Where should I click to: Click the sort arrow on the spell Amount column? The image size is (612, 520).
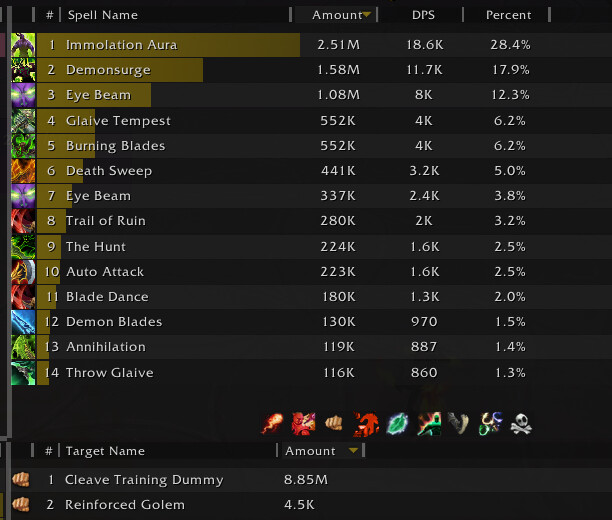coord(368,15)
